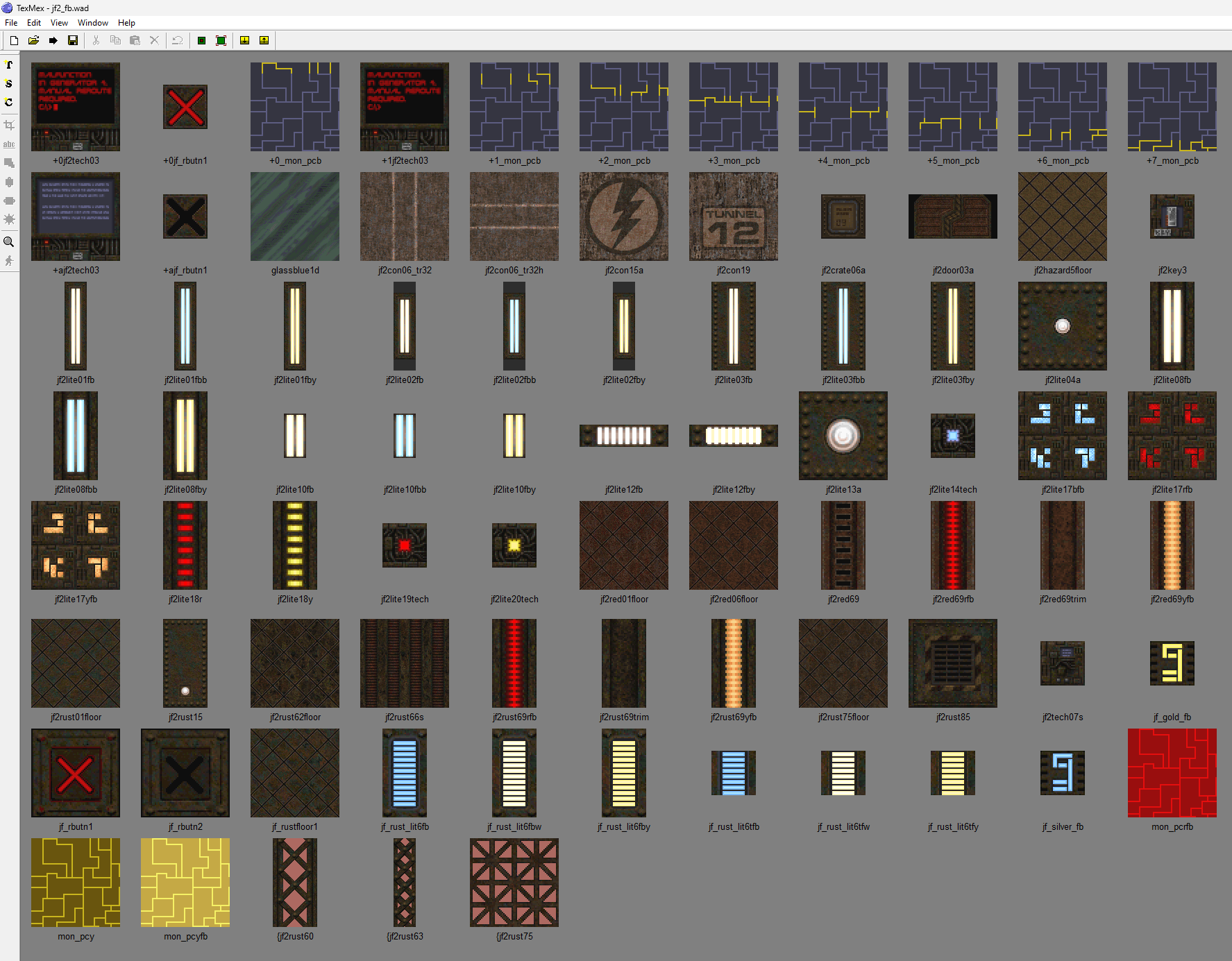The height and width of the screenshot is (961, 1232).
Task: Click the Open folder toolbar icon
Action: (33, 41)
